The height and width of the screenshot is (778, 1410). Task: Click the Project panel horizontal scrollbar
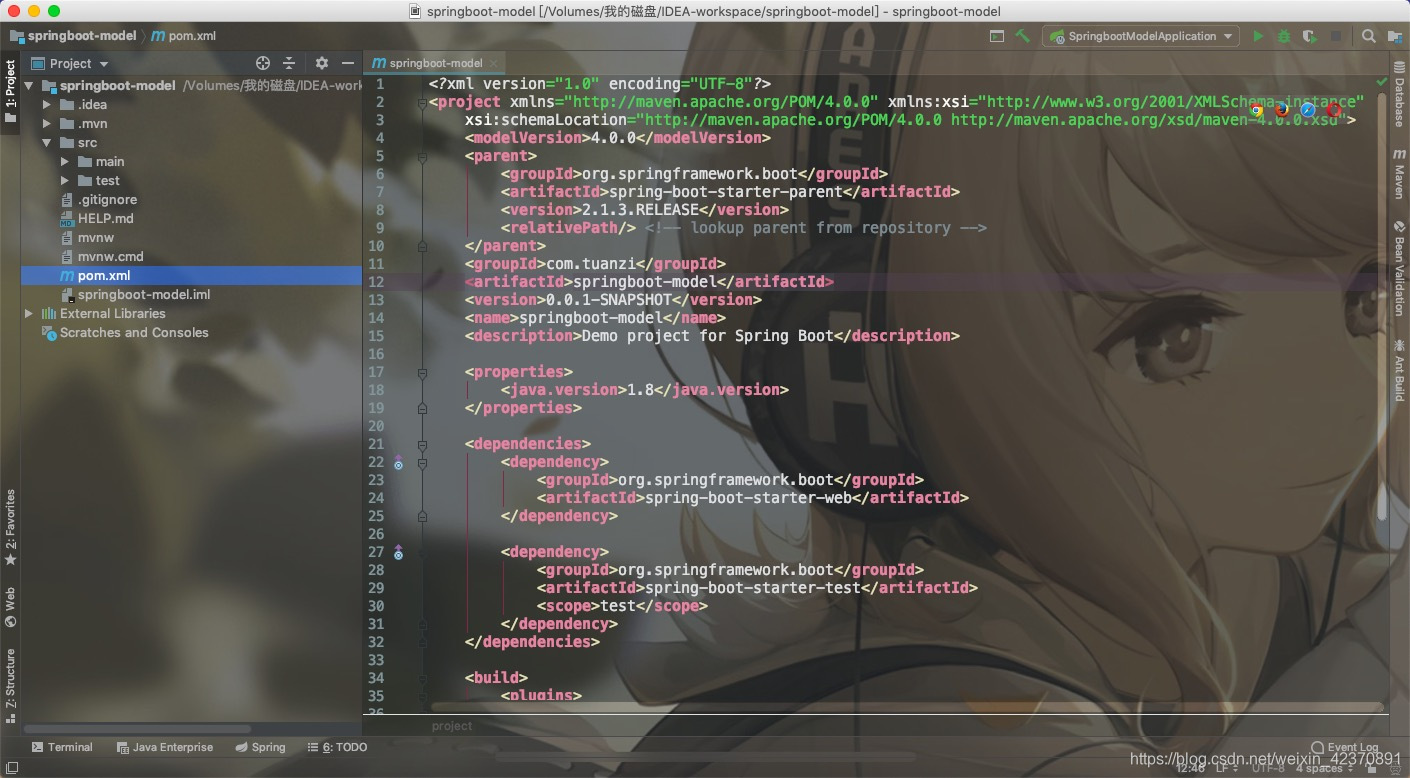pos(137,729)
